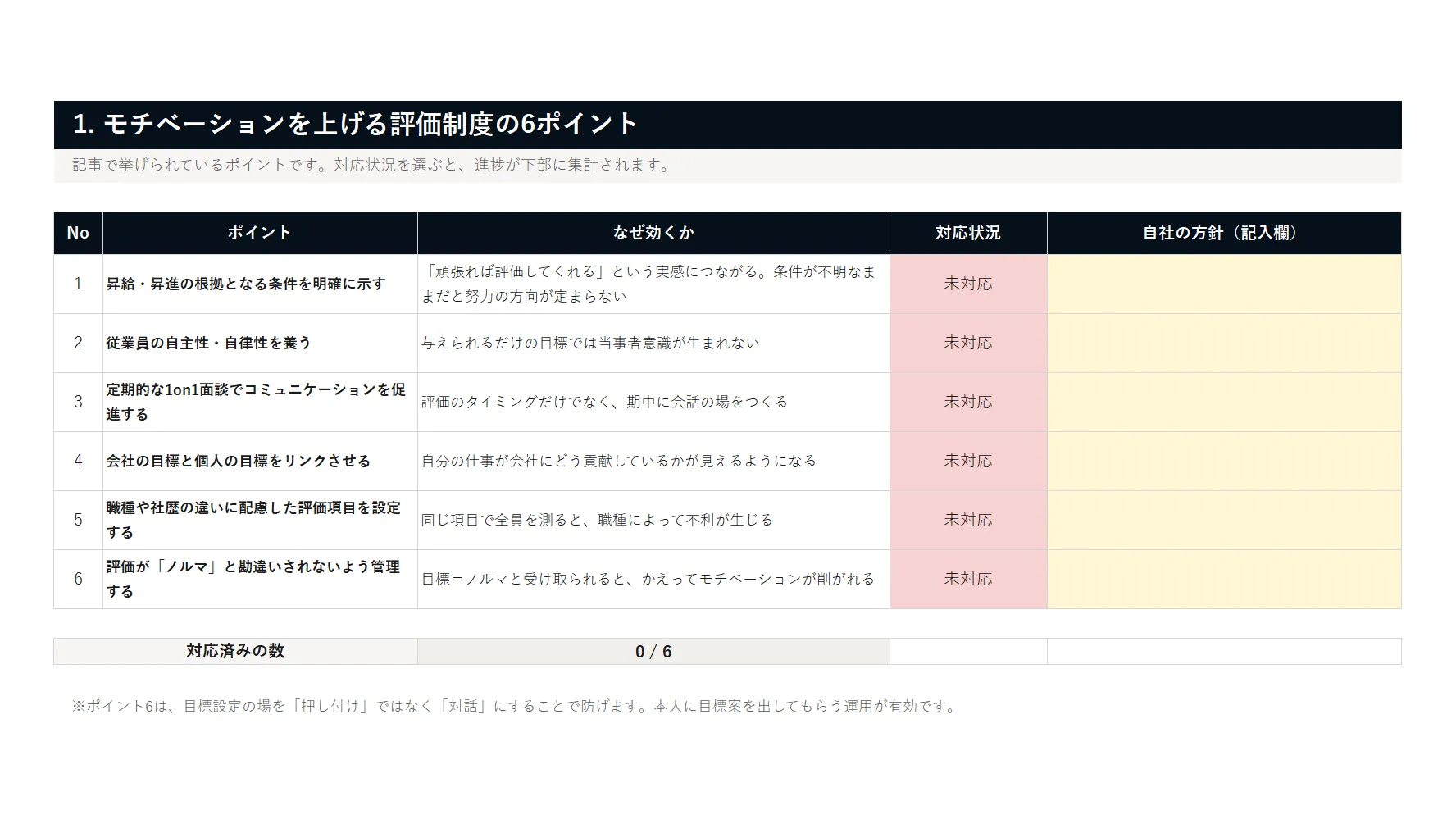Click the cell 評価が「ノルマ」と勘違いされないよう管理する
Viewport: 1456px width, 819px height.
(x=260, y=579)
